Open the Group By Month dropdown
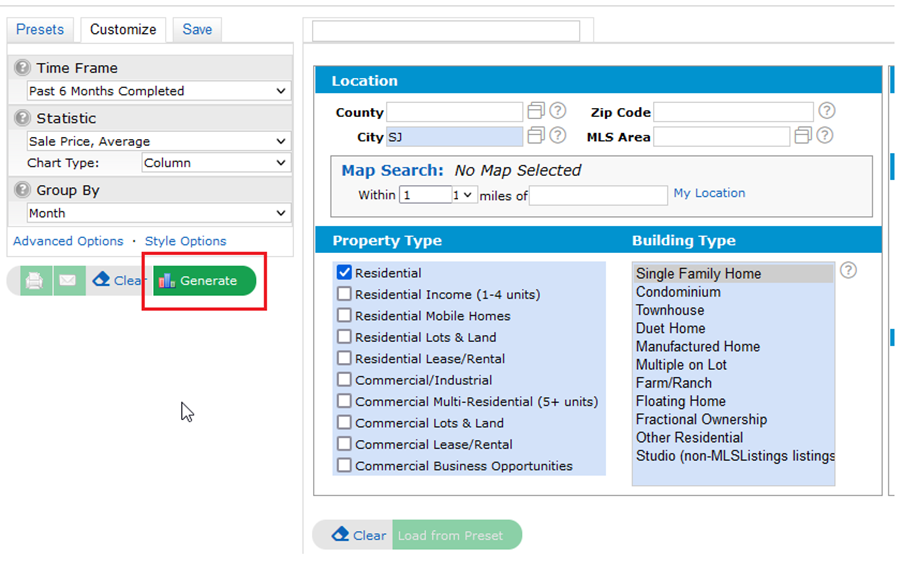 coord(159,213)
